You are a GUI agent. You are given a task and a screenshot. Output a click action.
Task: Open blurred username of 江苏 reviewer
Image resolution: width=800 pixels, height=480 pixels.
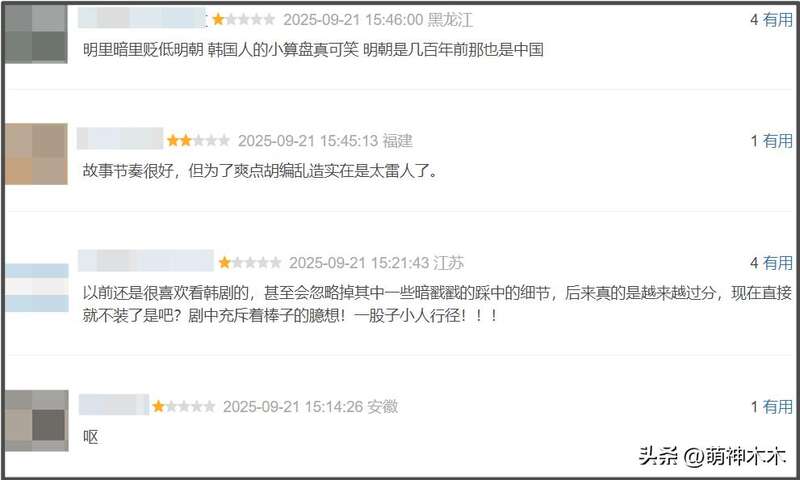(146, 261)
